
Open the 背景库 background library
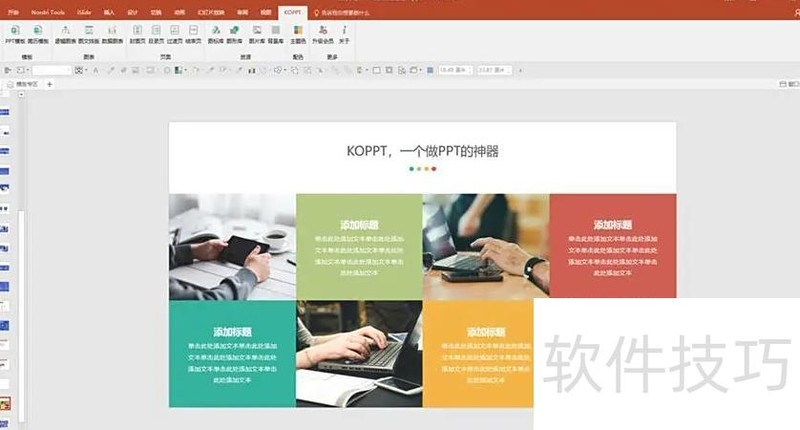276,34
